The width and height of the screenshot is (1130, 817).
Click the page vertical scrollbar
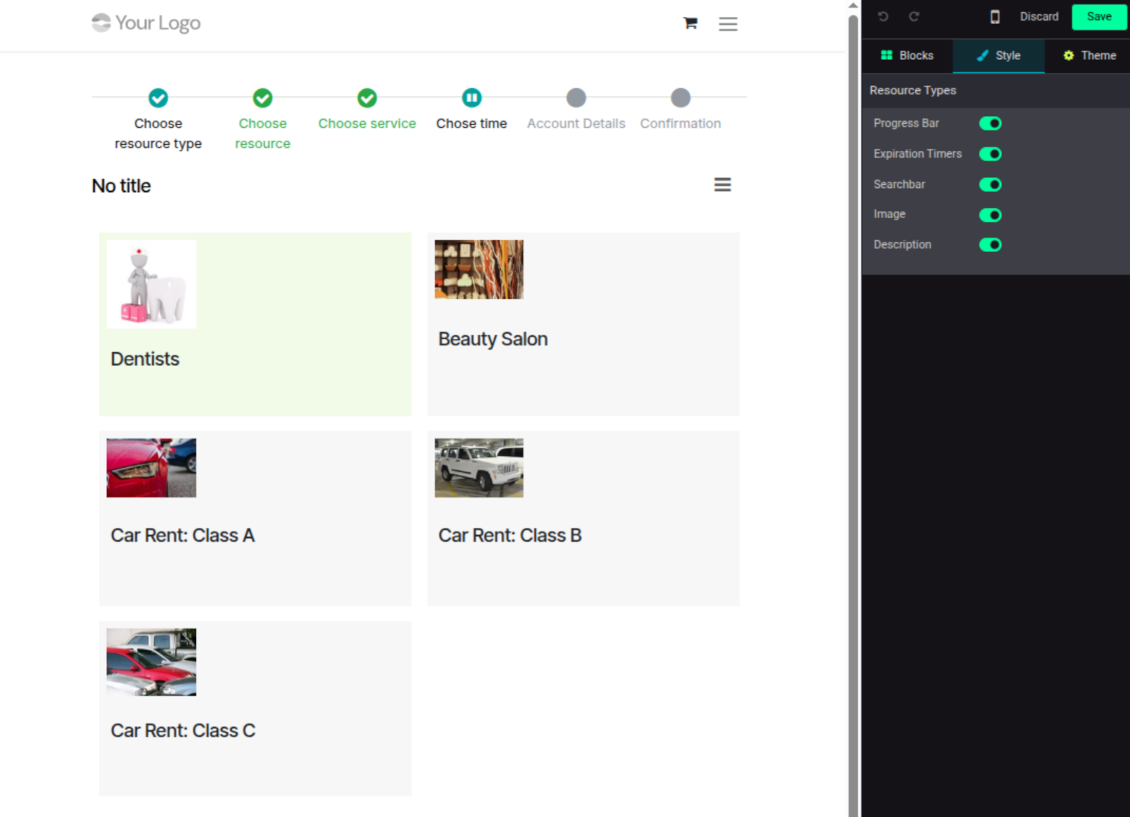853,400
